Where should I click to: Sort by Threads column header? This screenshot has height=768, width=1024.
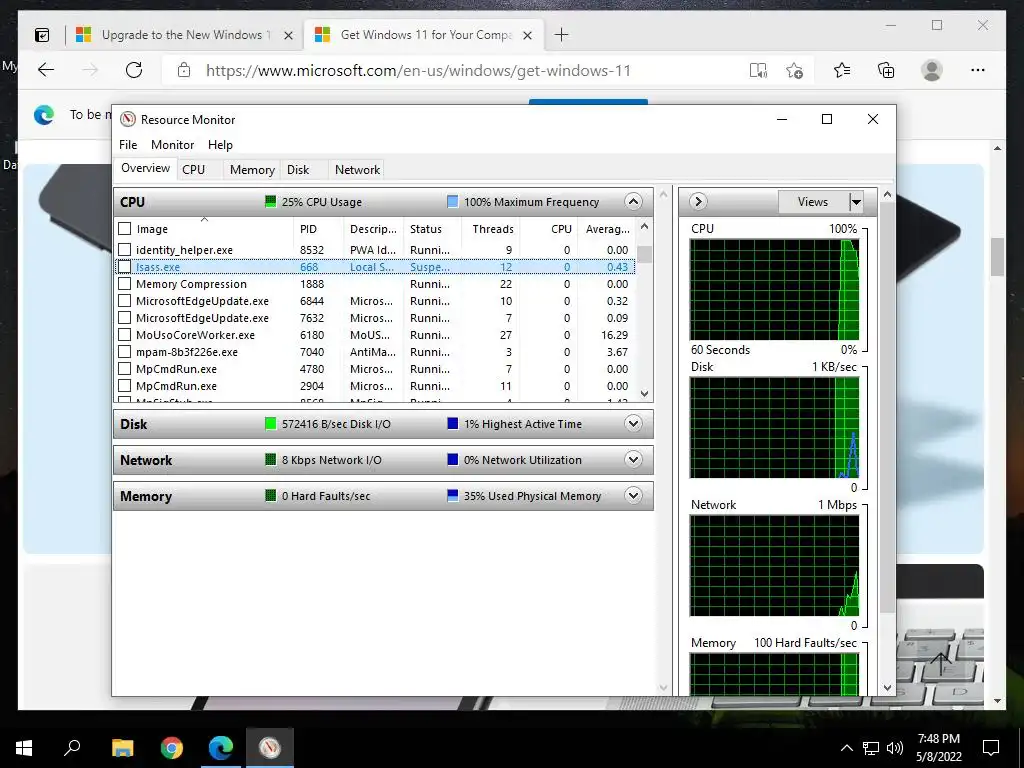[493, 229]
